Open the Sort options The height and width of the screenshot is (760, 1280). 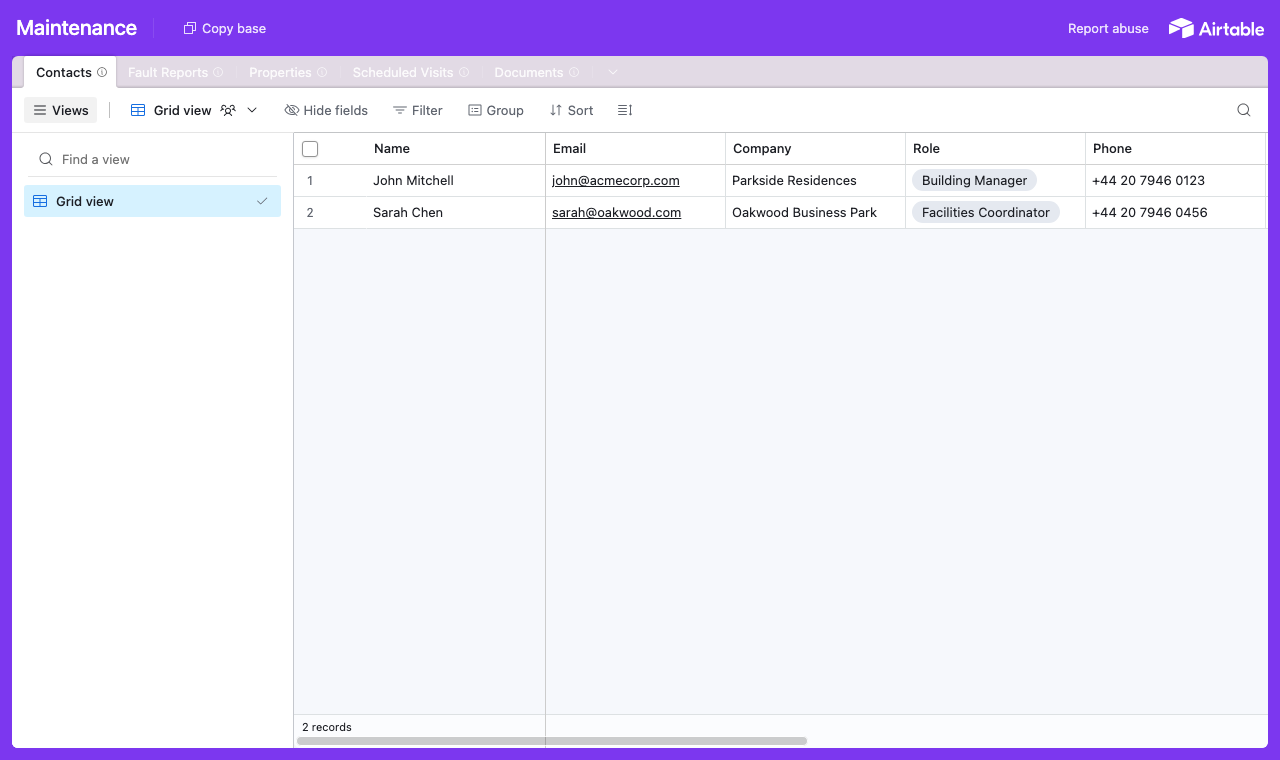click(x=572, y=110)
